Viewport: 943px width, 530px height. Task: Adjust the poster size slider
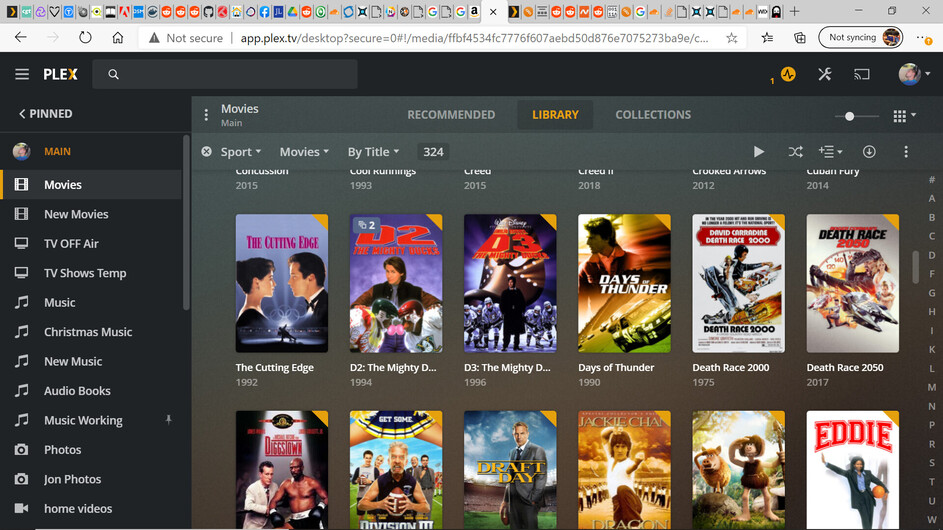point(849,116)
